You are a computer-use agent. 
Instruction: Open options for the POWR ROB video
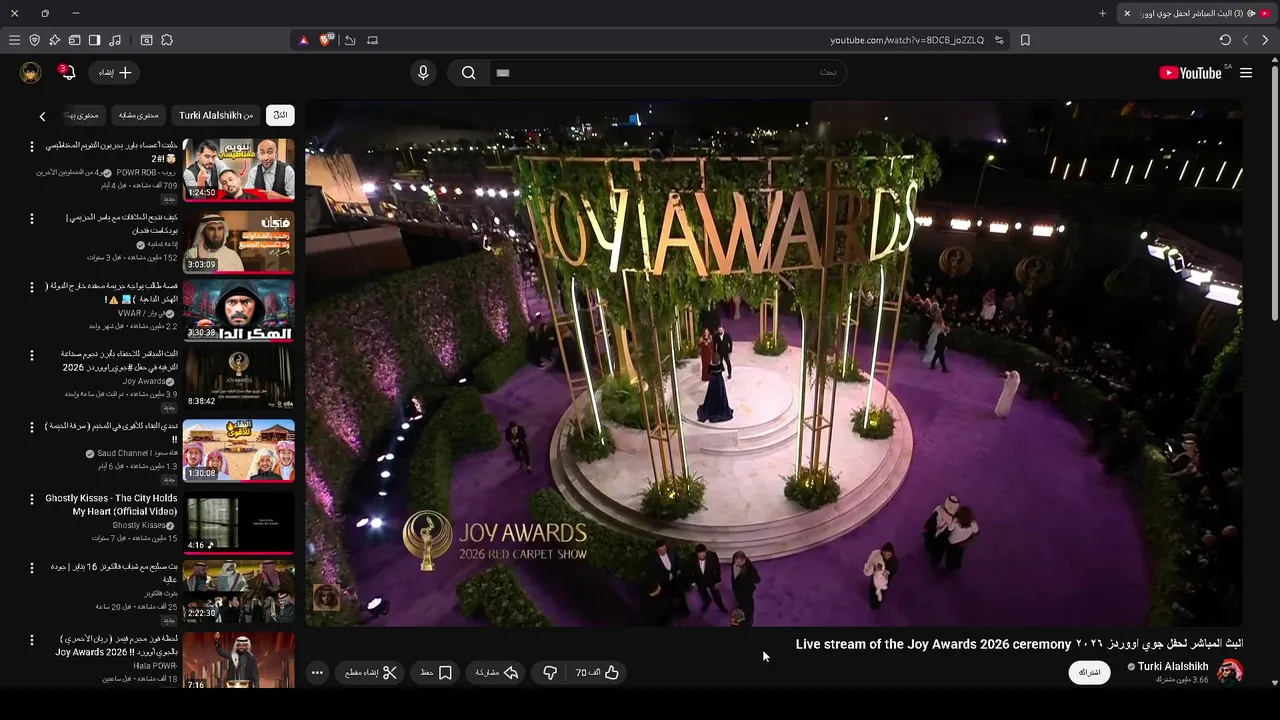(x=31, y=147)
